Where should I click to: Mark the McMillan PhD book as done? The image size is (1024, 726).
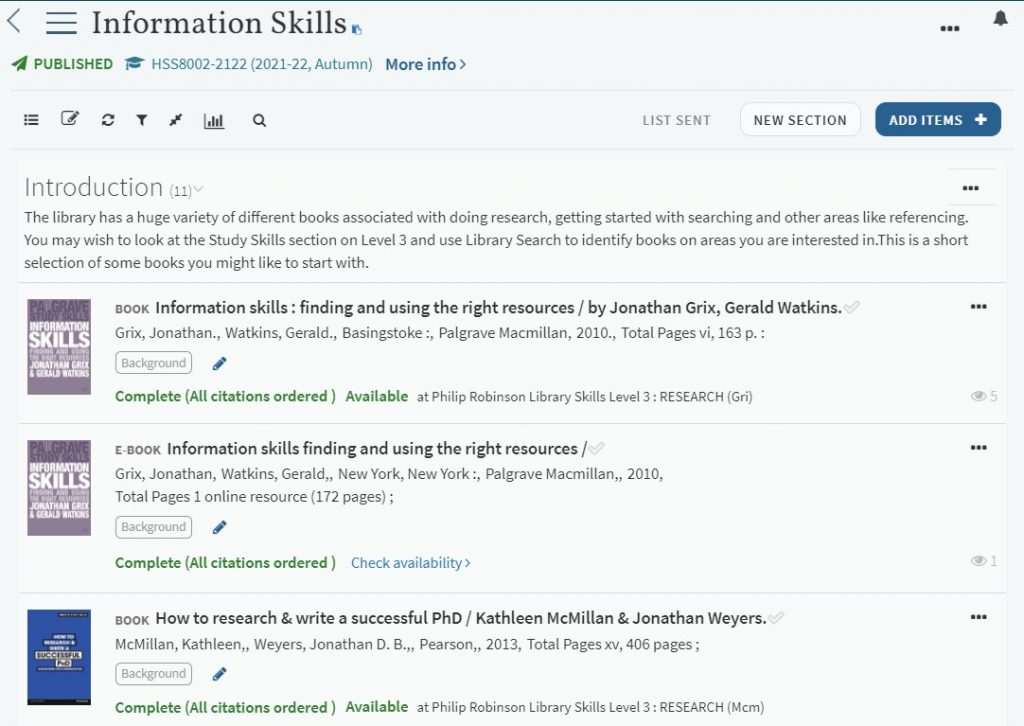coord(776,618)
